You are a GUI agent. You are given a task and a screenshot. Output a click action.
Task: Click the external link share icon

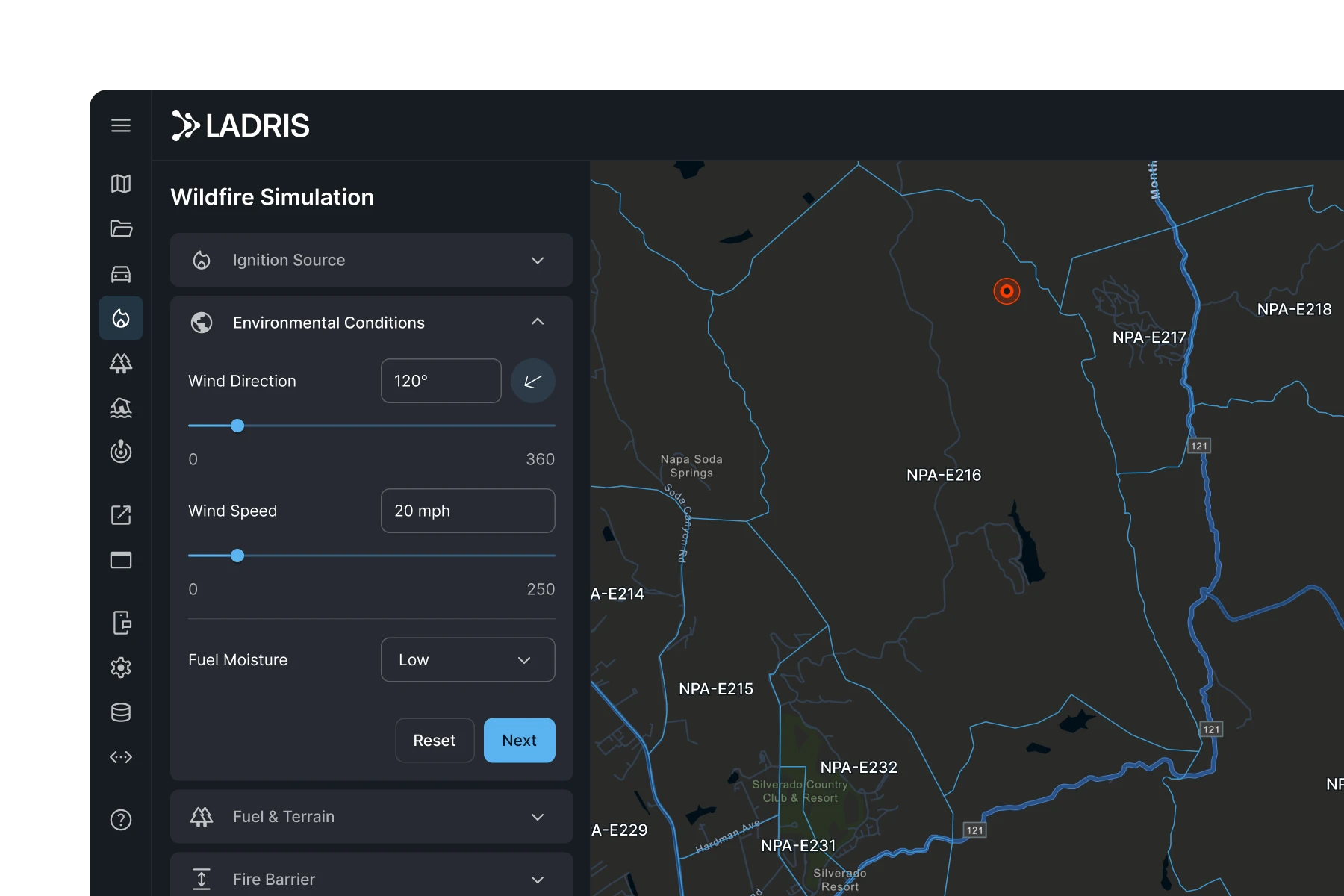(x=120, y=515)
